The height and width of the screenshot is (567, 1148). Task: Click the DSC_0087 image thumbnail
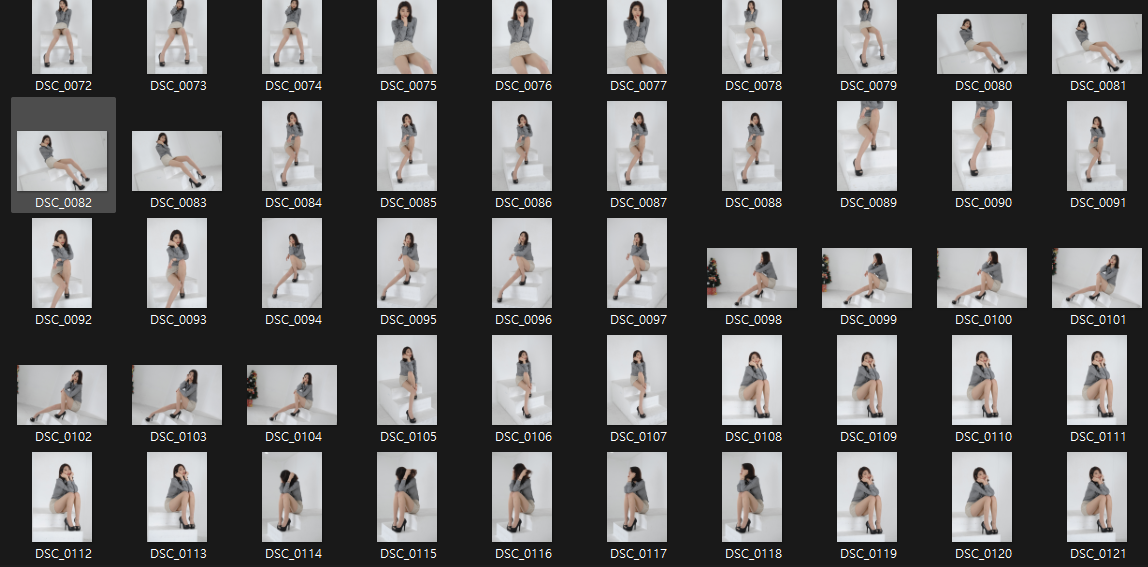[x=637, y=146]
